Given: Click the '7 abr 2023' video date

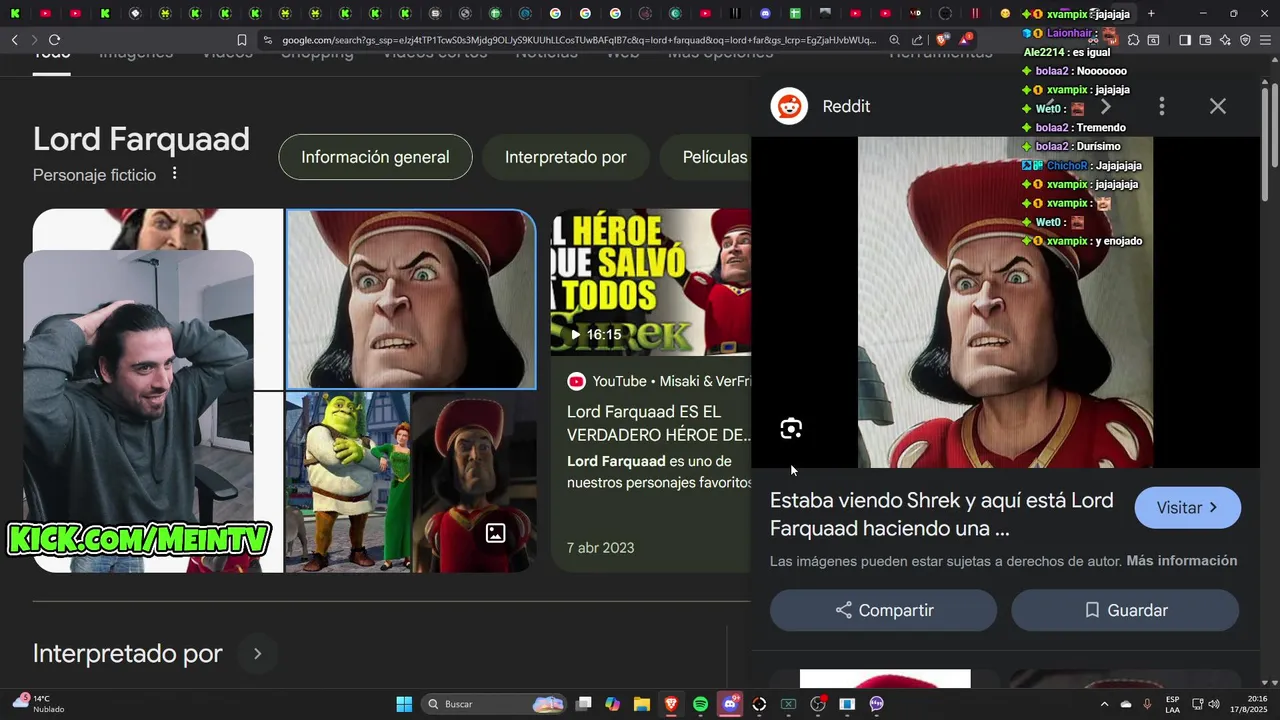Looking at the screenshot, I should point(600,548).
